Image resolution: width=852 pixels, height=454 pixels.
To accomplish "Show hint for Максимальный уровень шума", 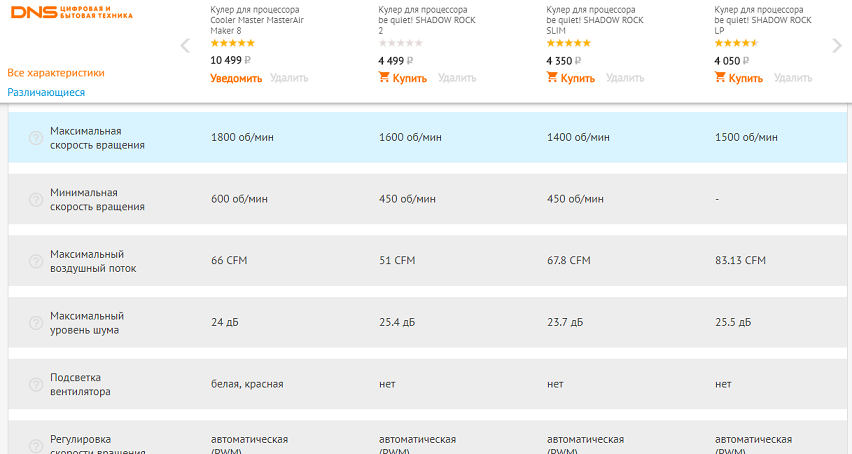I will click(36, 322).
